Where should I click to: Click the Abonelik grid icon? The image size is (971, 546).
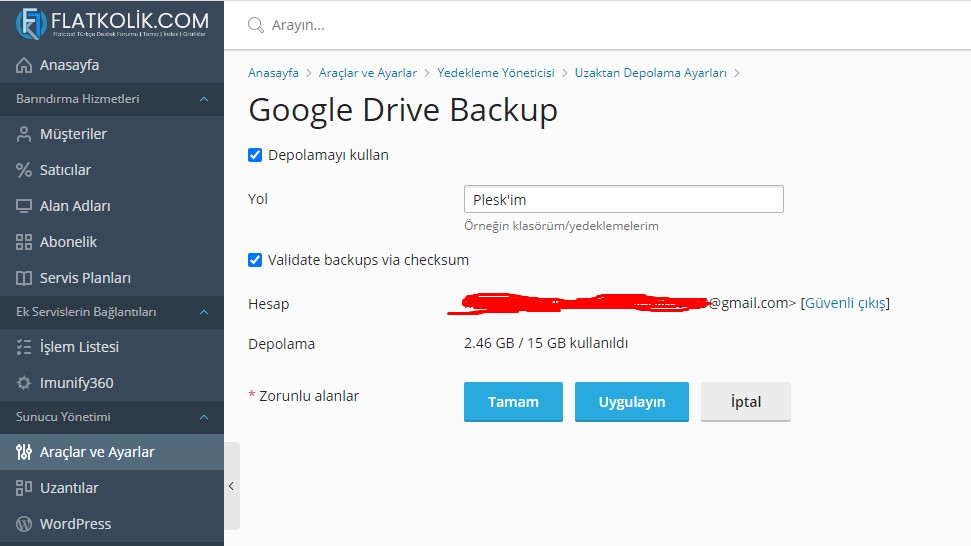[24, 242]
